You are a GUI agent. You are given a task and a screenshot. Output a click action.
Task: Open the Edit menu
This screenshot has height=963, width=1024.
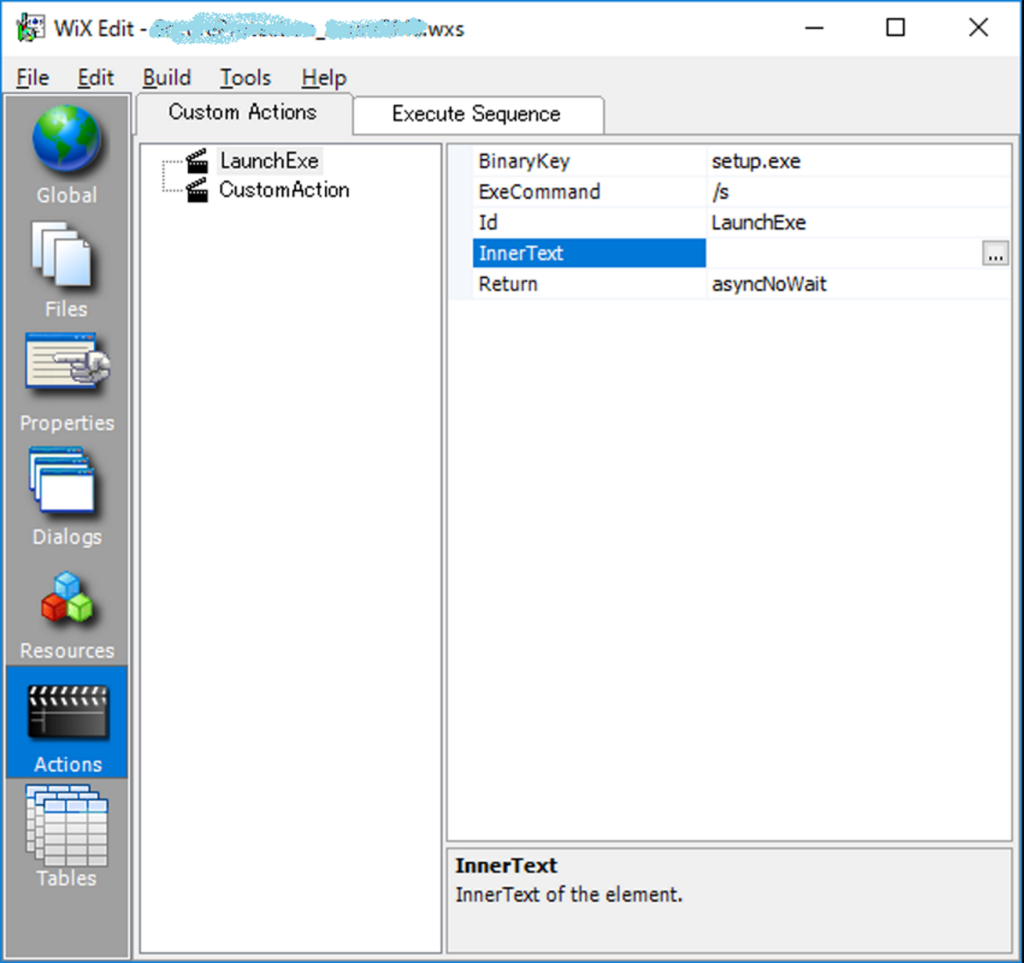tap(95, 78)
